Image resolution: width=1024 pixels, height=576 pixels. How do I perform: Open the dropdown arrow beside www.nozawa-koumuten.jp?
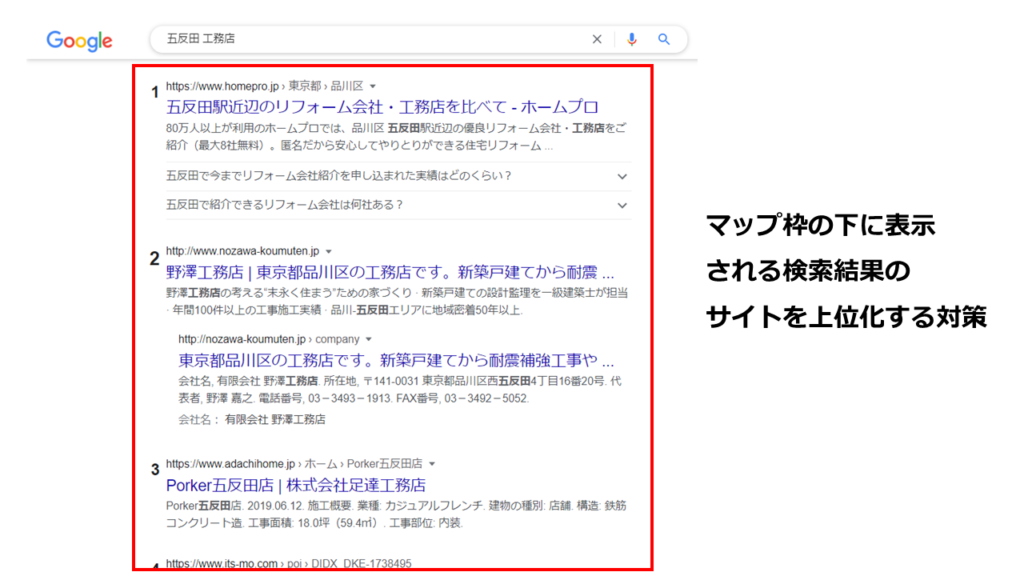328,251
